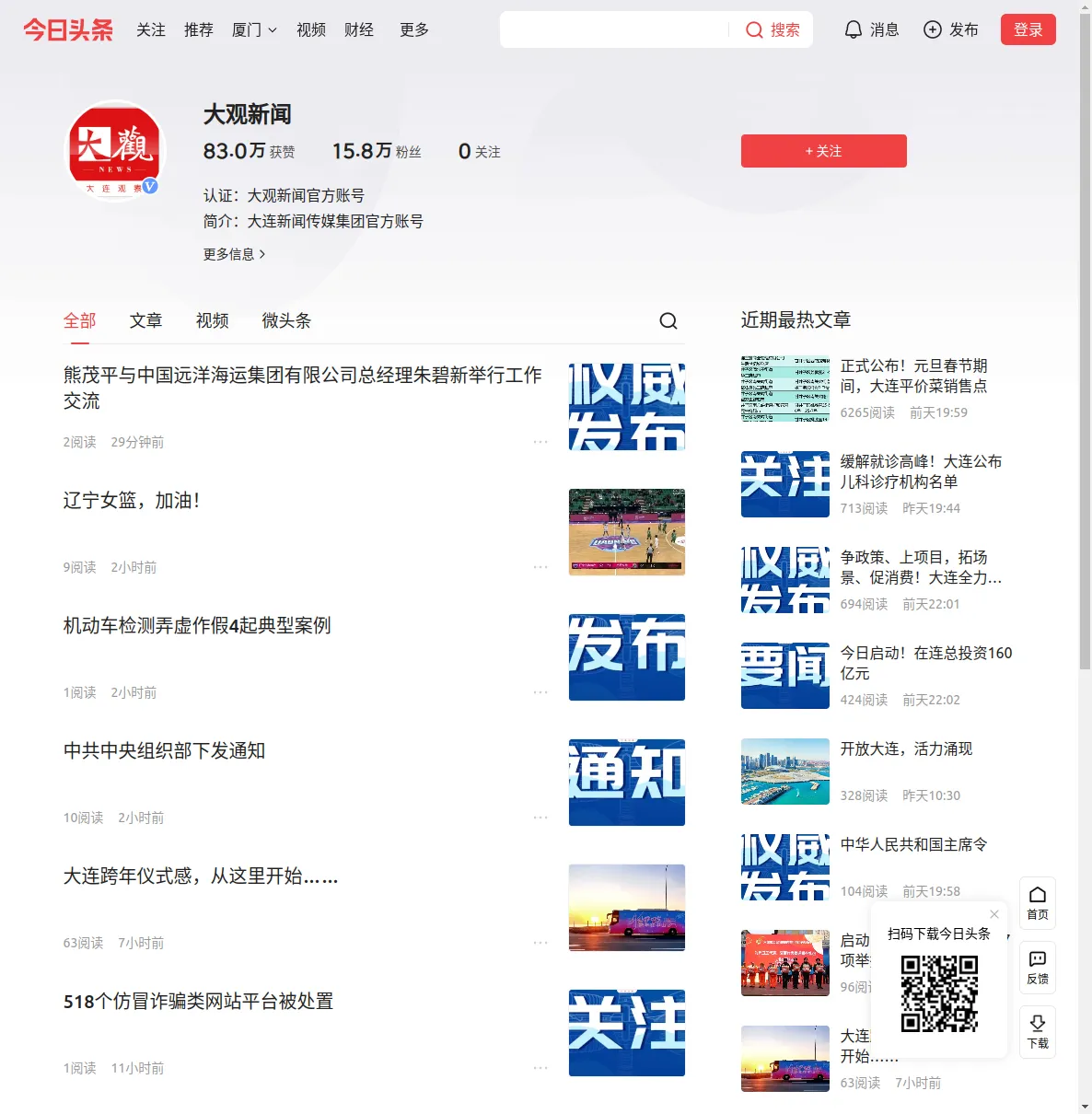Click the Dalian harbor aerial thumbnail

pos(785,772)
